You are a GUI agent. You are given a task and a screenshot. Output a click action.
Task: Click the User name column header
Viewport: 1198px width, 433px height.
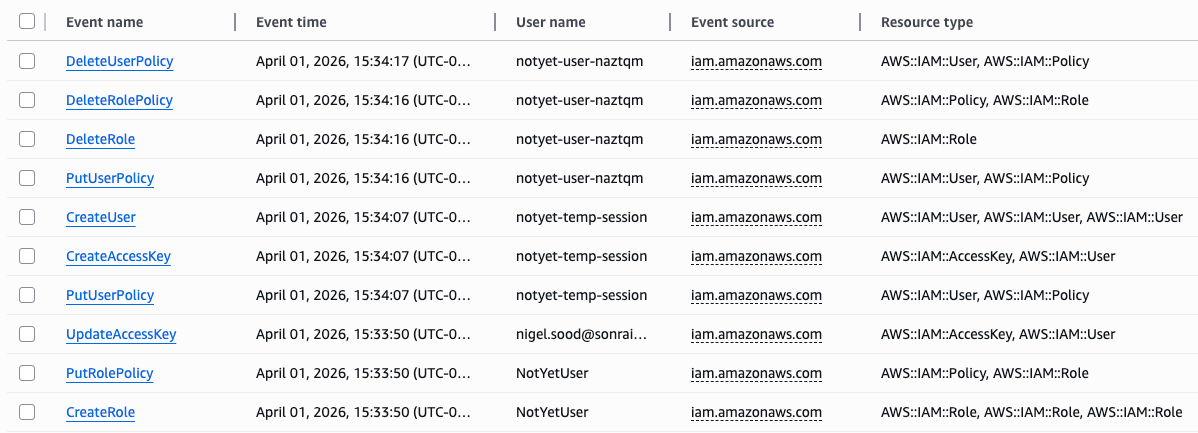[551, 22]
